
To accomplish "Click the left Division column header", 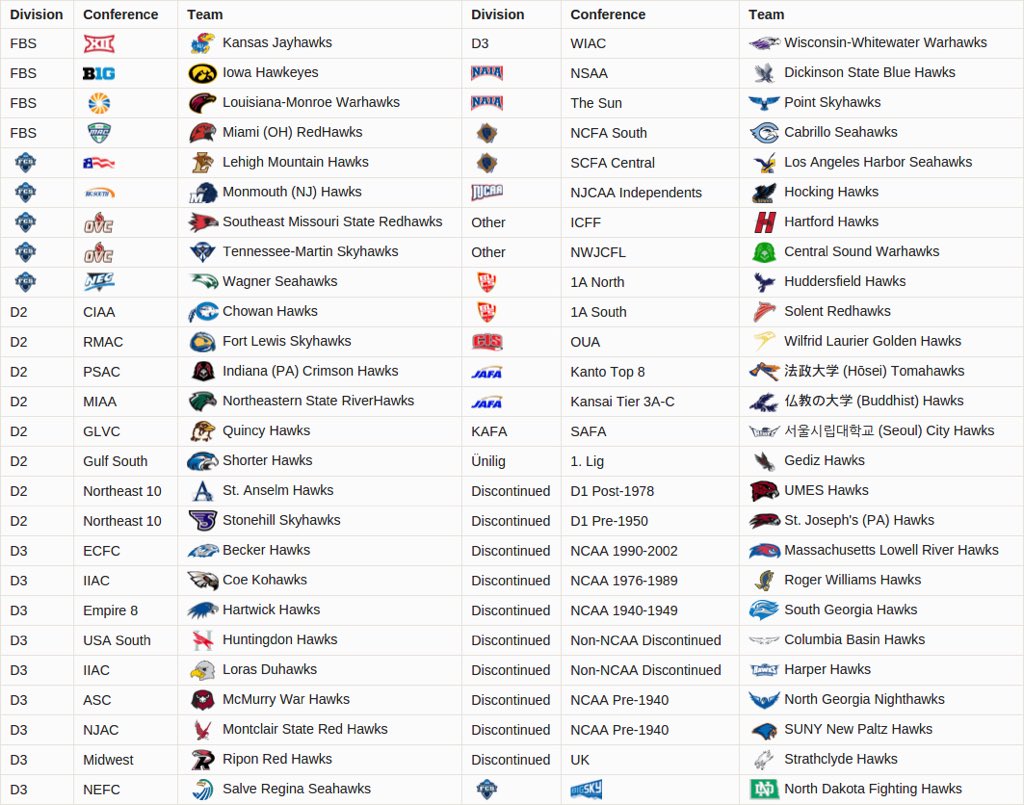I will pos(37,14).
